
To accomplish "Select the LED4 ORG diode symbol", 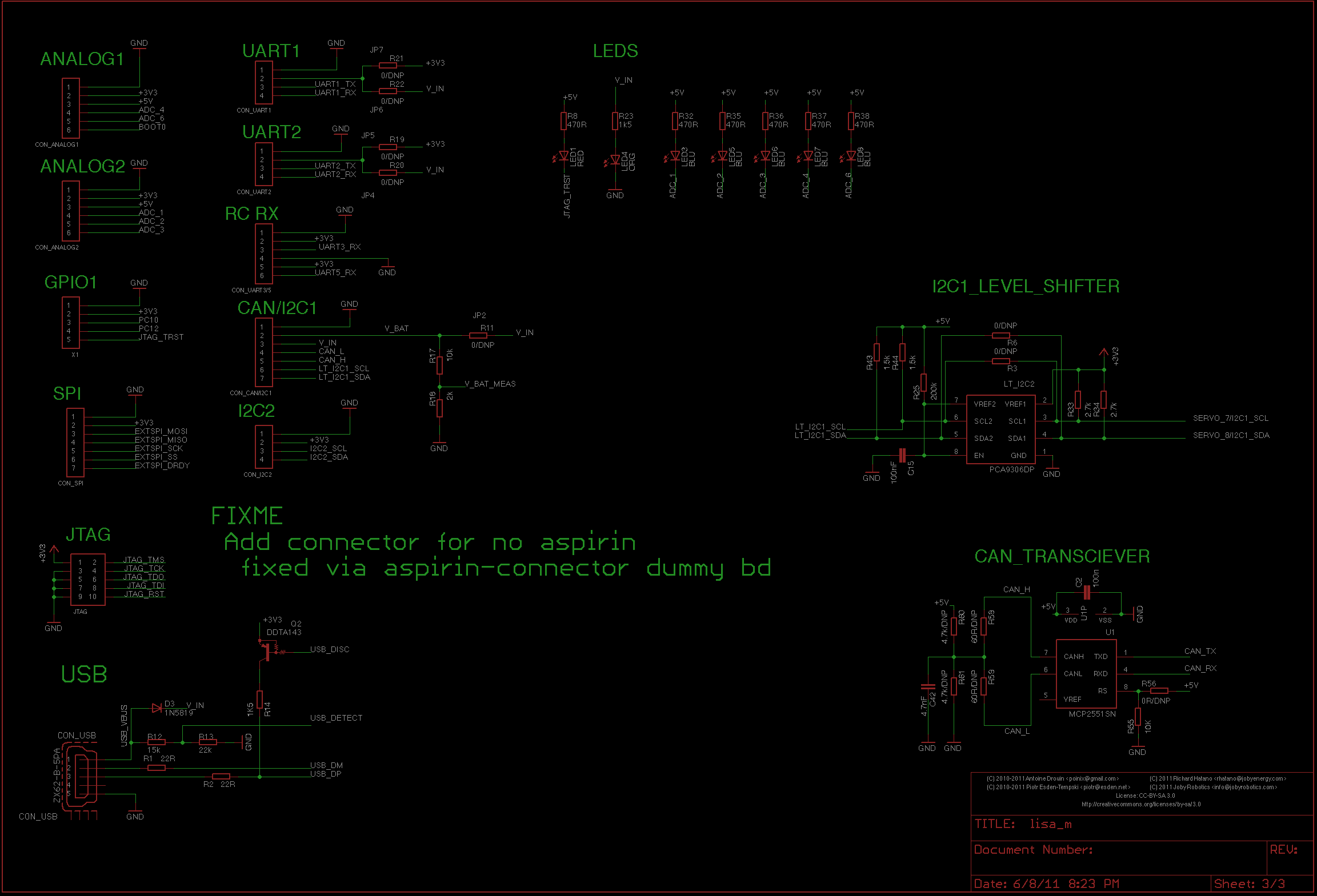I will 614,160.
